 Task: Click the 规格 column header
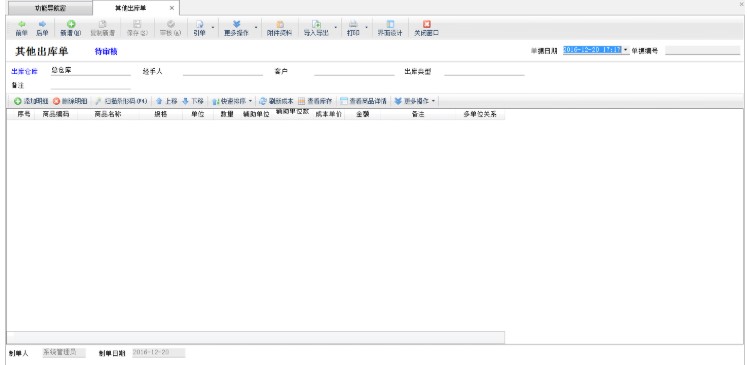pos(161,115)
